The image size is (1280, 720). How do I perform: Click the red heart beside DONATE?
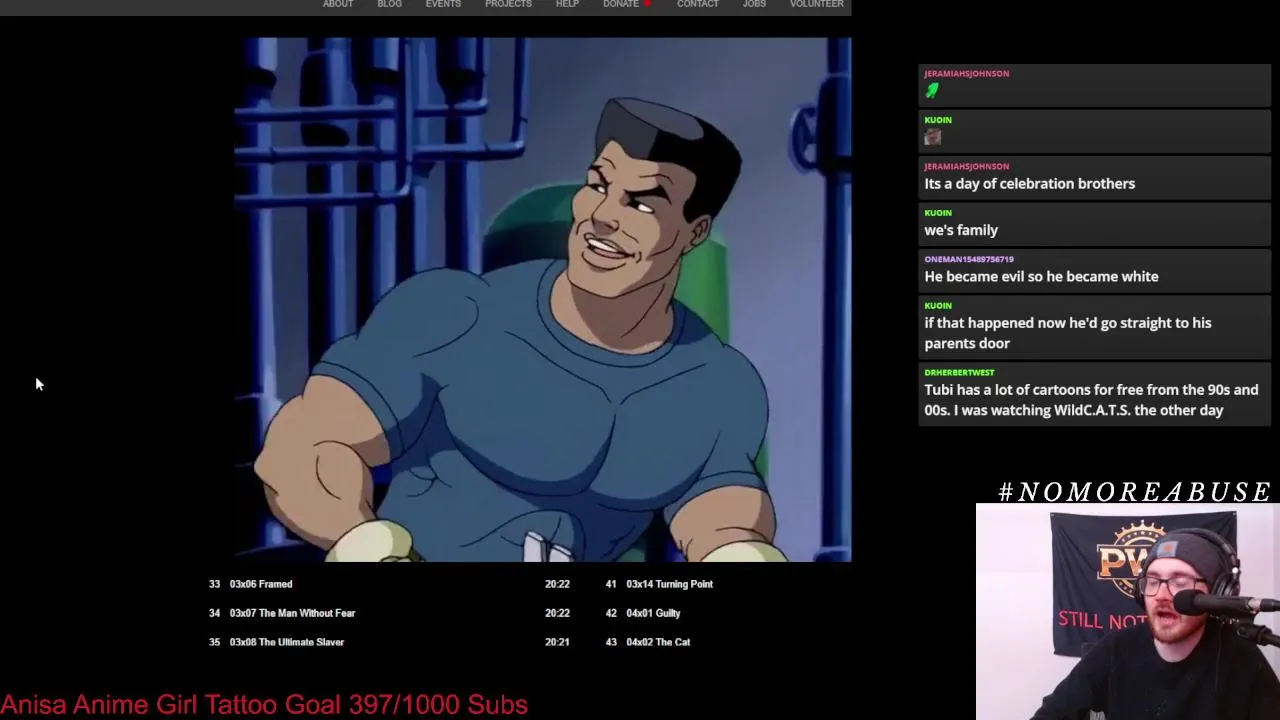pyautogui.click(x=647, y=4)
